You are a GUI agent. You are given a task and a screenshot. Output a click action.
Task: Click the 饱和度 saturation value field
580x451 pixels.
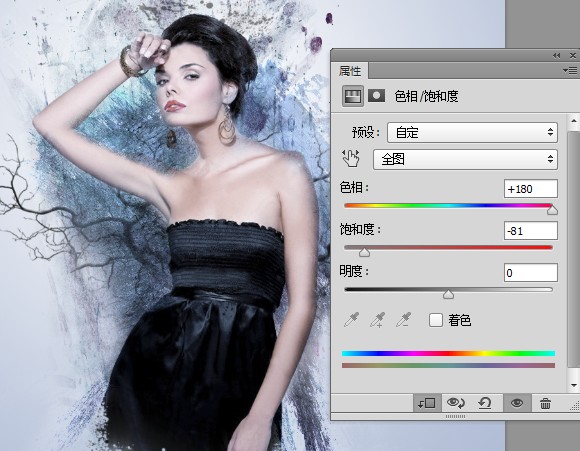[x=530, y=231]
